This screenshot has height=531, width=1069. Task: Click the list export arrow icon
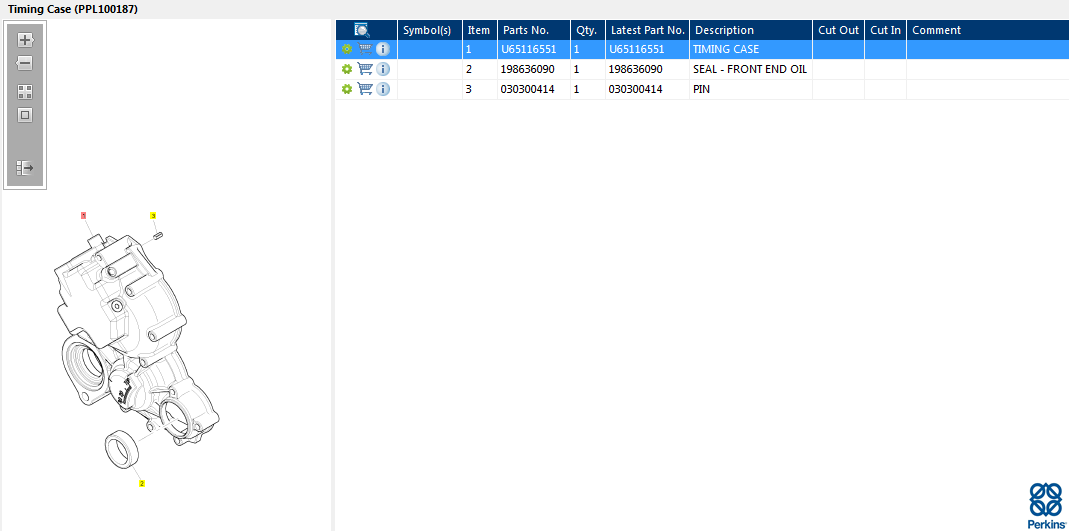pyautogui.click(x=25, y=168)
